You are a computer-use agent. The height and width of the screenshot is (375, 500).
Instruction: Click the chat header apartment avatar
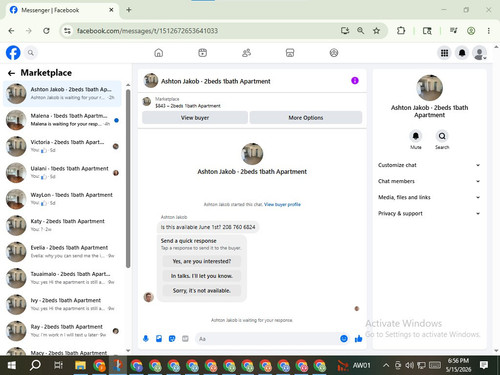click(151, 81)
